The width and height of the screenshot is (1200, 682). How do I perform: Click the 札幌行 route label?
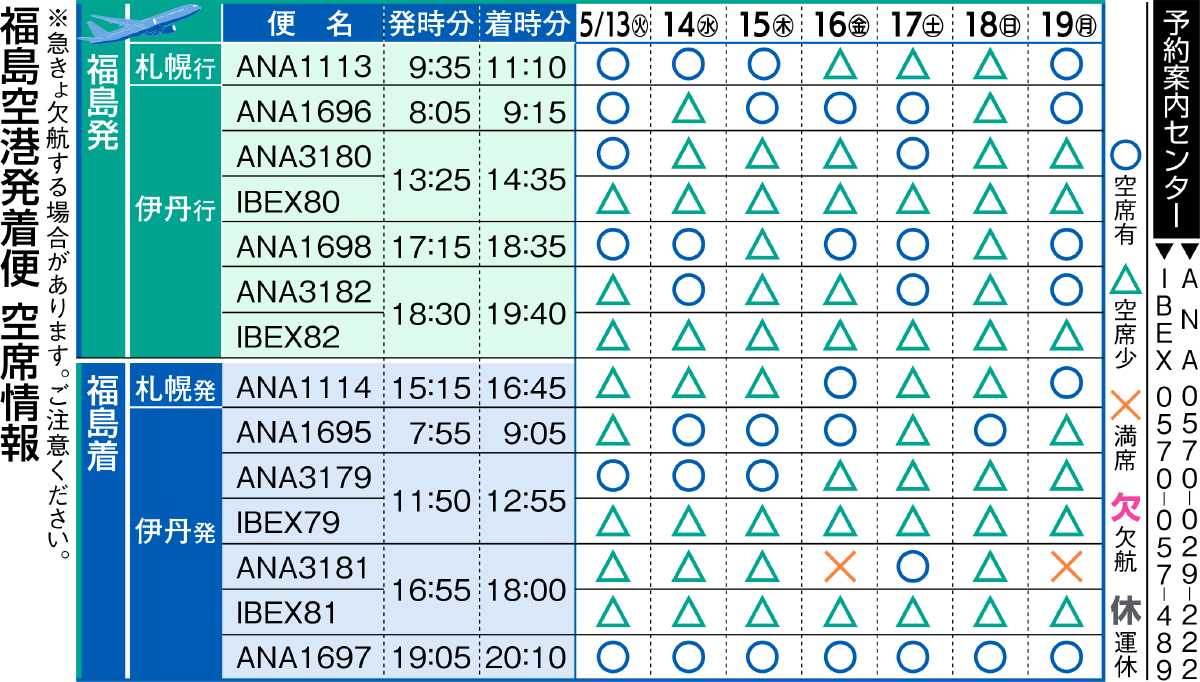coord(176,67)
